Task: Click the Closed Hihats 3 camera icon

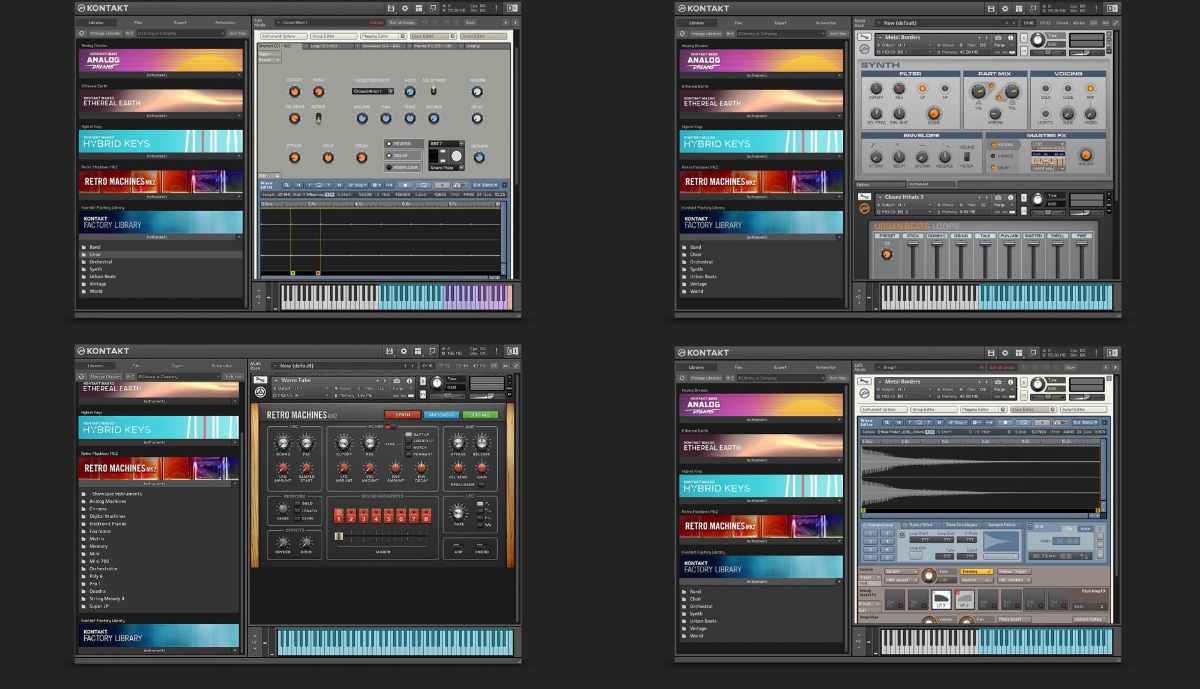Action: tap(997, 197)
